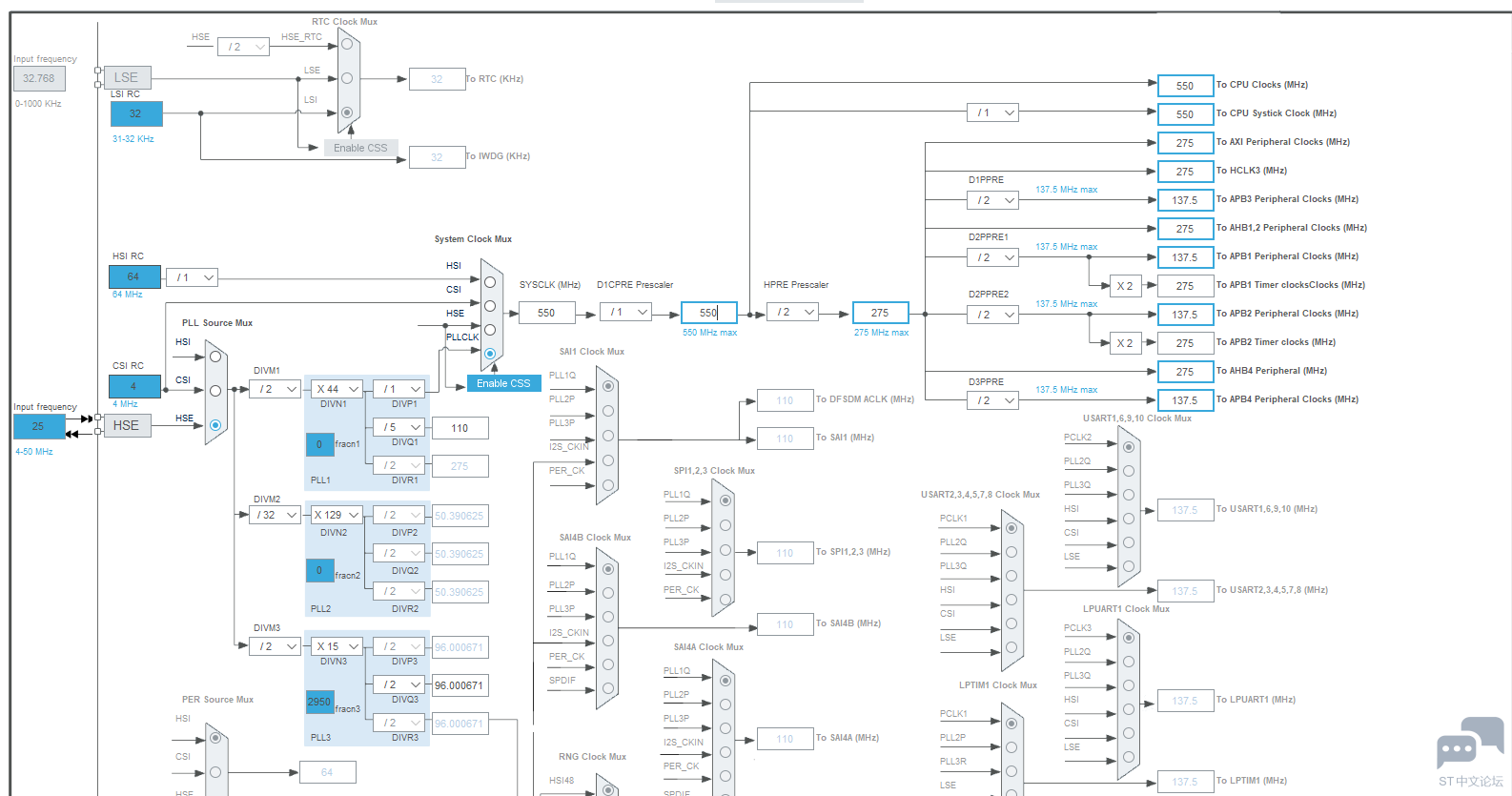The height and width of the screenshot is (796, 1512).
Task: Open DIVM1 divider dropdown
Action: click(x=275, y=389)
